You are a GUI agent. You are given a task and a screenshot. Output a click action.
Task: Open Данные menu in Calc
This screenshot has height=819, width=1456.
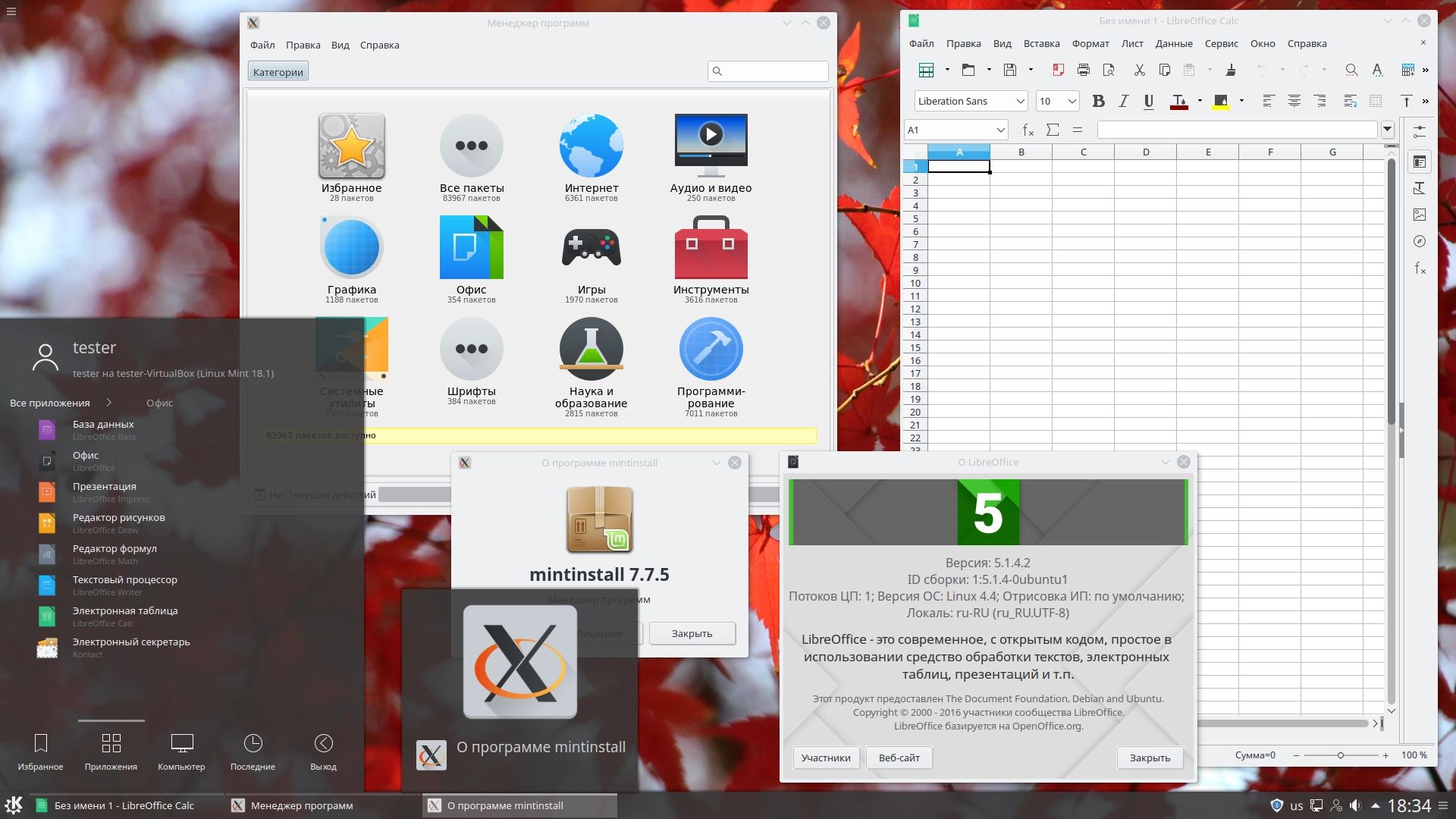click(1174, 43)
